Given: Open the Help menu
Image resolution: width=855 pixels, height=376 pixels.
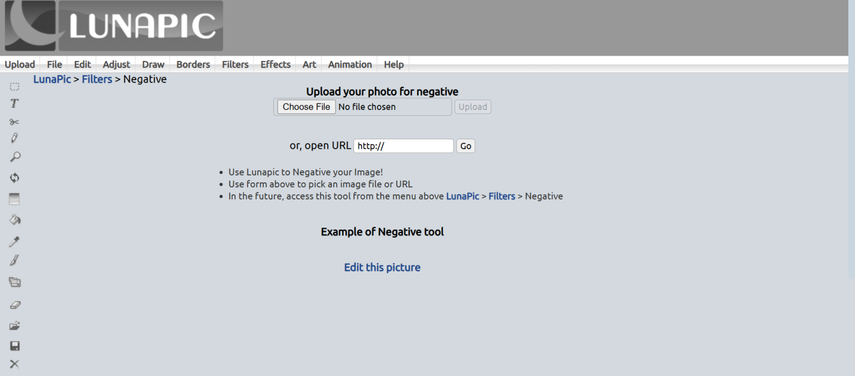Looking at the screenshot, I should [394, 64].
